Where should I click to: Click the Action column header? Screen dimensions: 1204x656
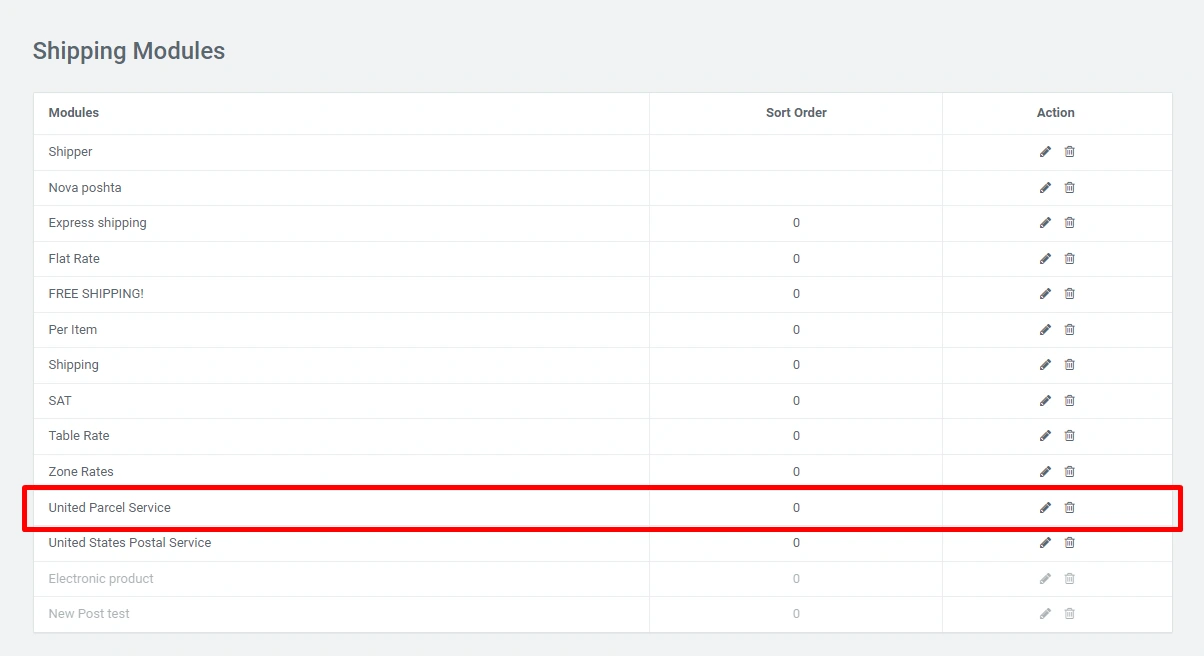click(x=1055, y=113)
